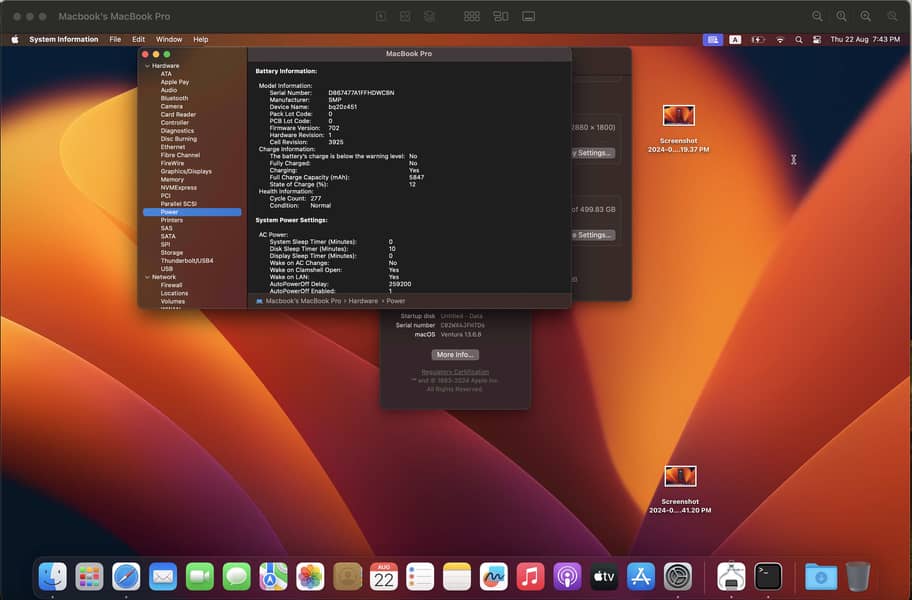Open the Regulatory Certification link
The image size is (912, 600).
coord(455,372)
